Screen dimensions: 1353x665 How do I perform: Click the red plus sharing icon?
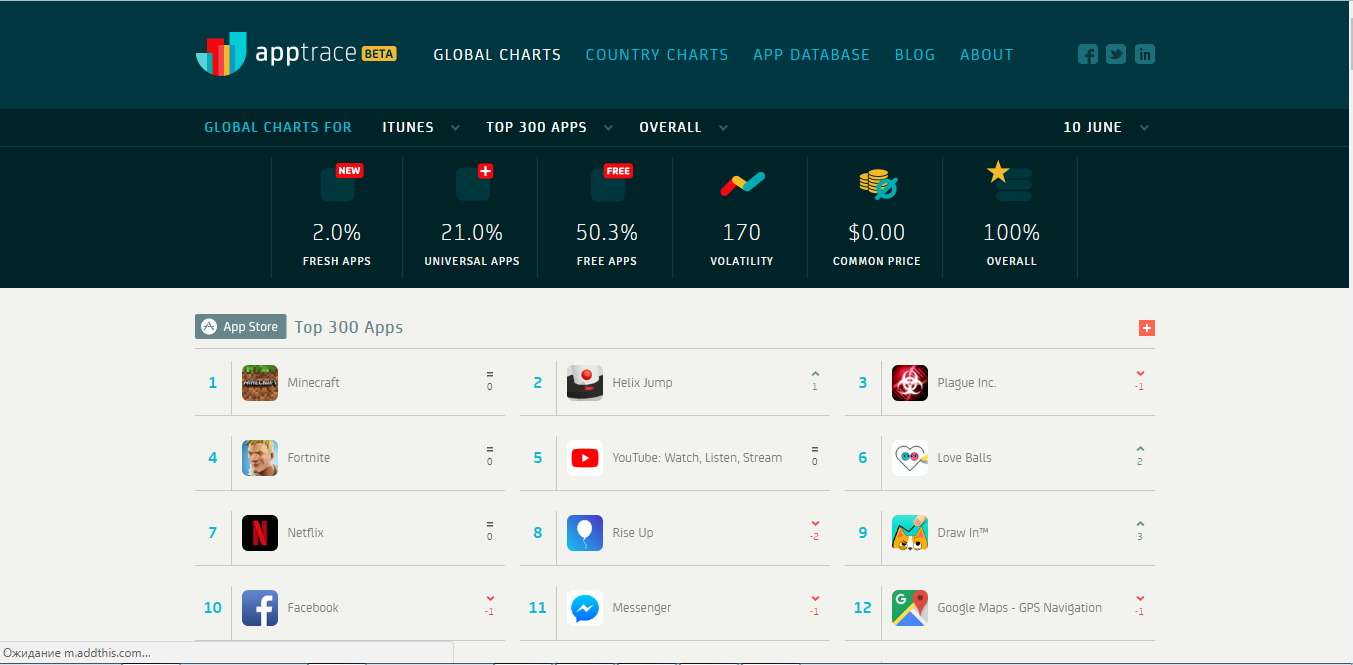tap(1146, 327)
